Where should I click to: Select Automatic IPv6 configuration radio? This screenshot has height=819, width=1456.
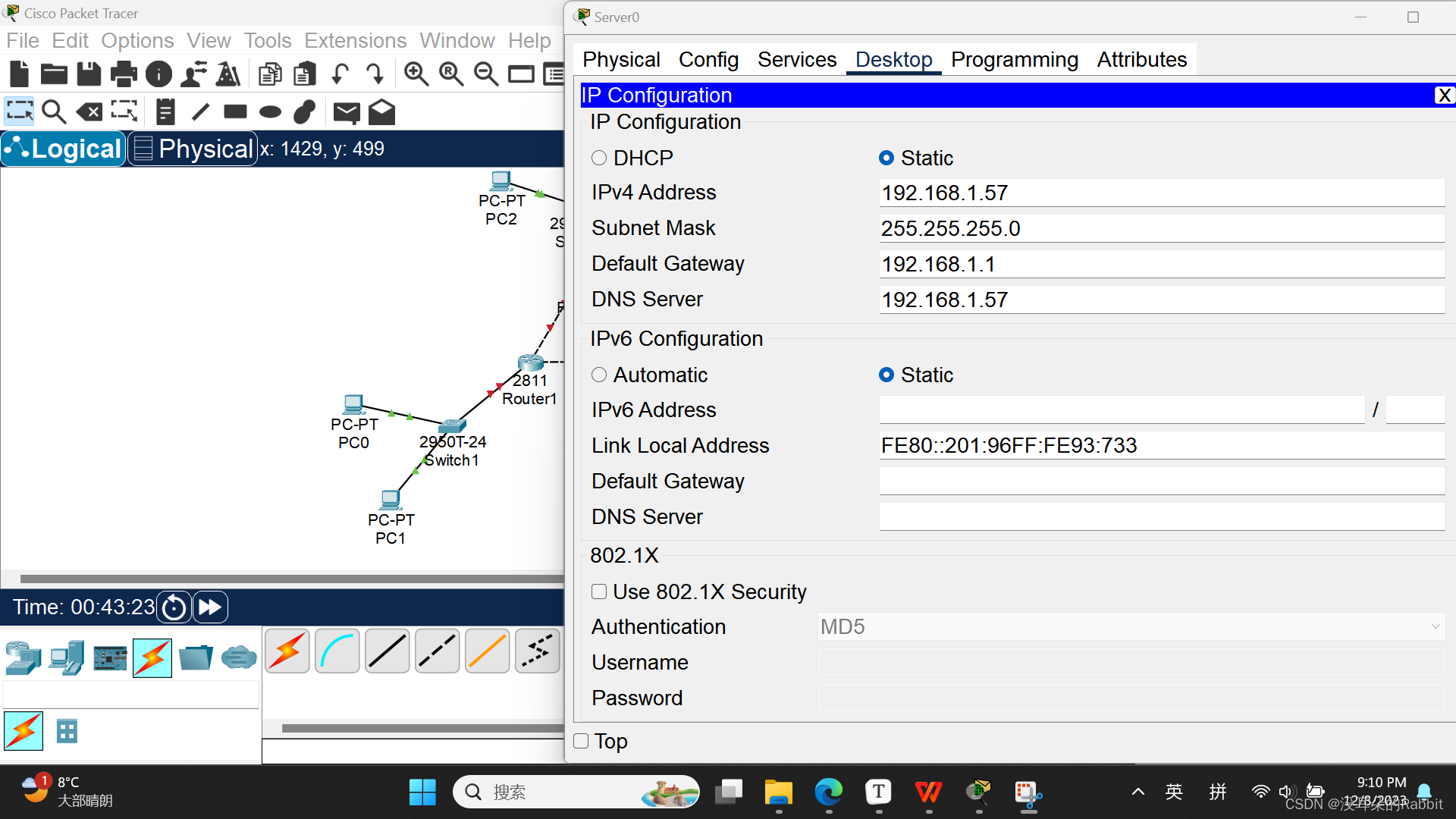pos(599,375)
